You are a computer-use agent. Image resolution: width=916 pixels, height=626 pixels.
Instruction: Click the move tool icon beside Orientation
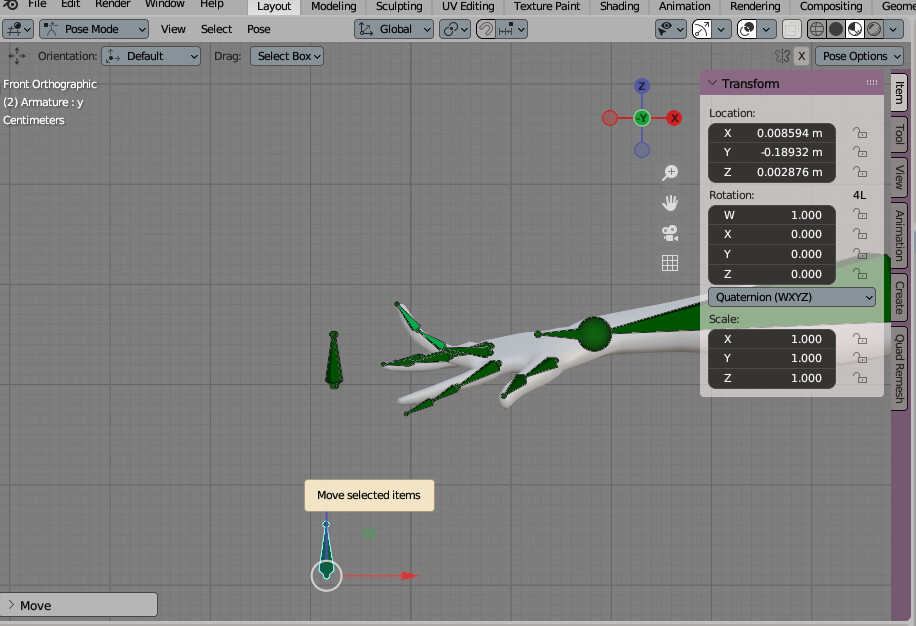click(x=17, y=56)
